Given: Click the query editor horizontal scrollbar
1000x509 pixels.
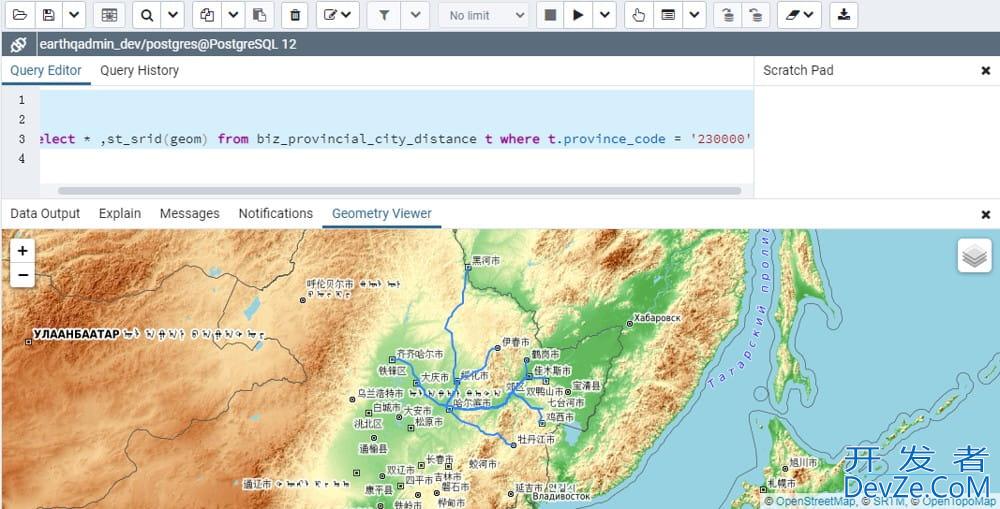Looking at the screenshot, I should coord(400,190).
